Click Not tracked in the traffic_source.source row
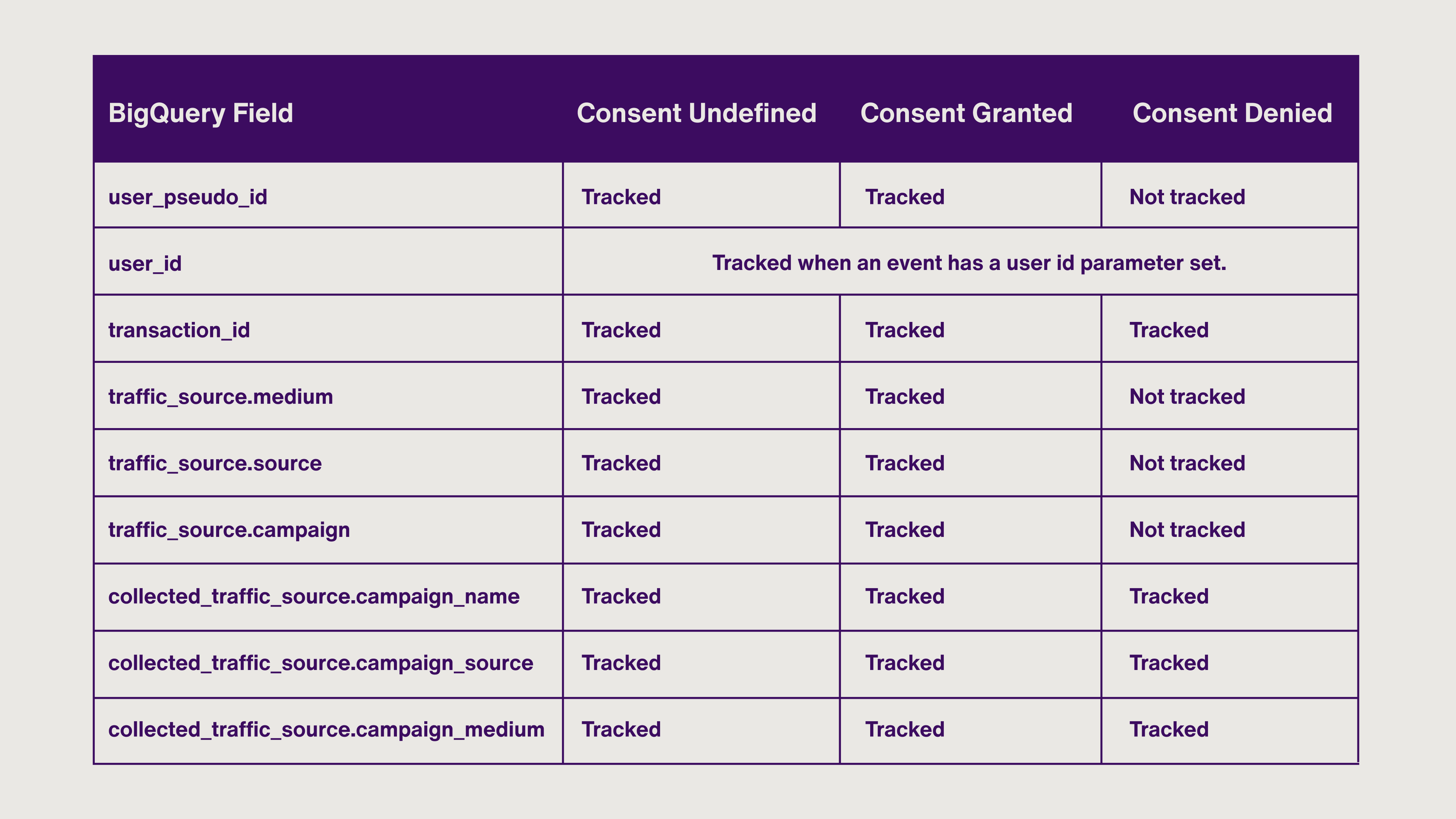 [x=1187, y=463]
